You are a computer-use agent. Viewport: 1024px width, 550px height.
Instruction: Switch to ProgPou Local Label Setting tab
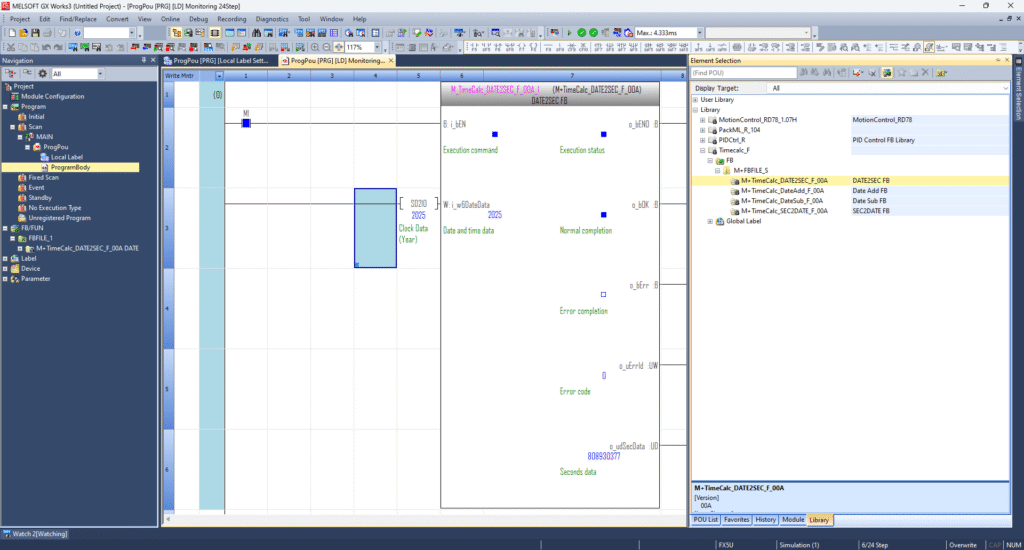pyautogui.click(x=221, y=61)
